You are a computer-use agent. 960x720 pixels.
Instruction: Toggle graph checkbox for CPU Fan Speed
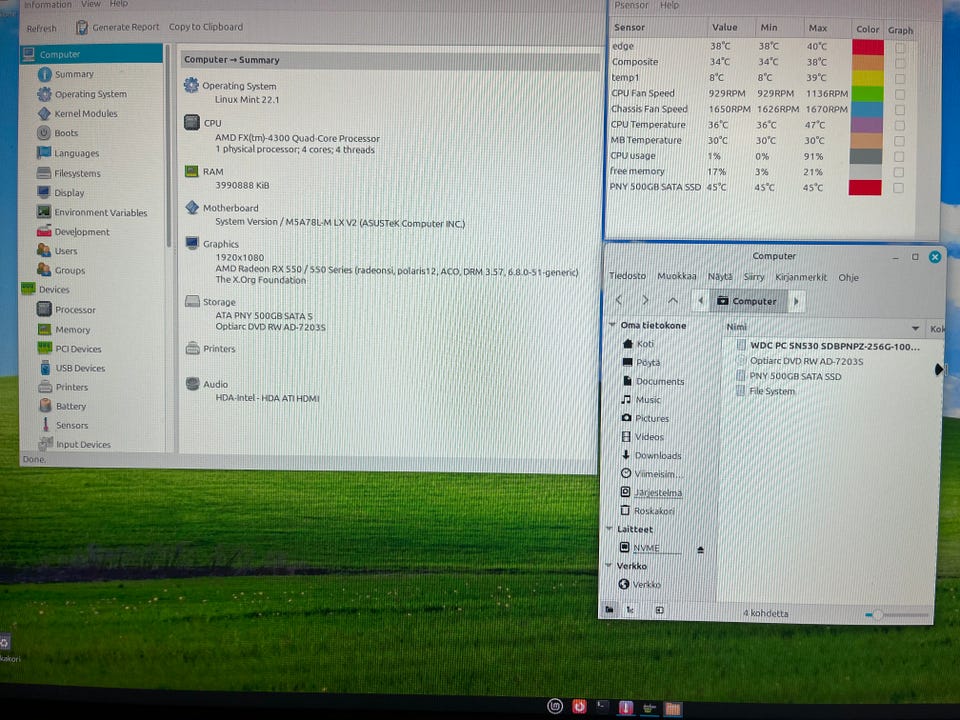pyautogui.click(x=899, y=94)
